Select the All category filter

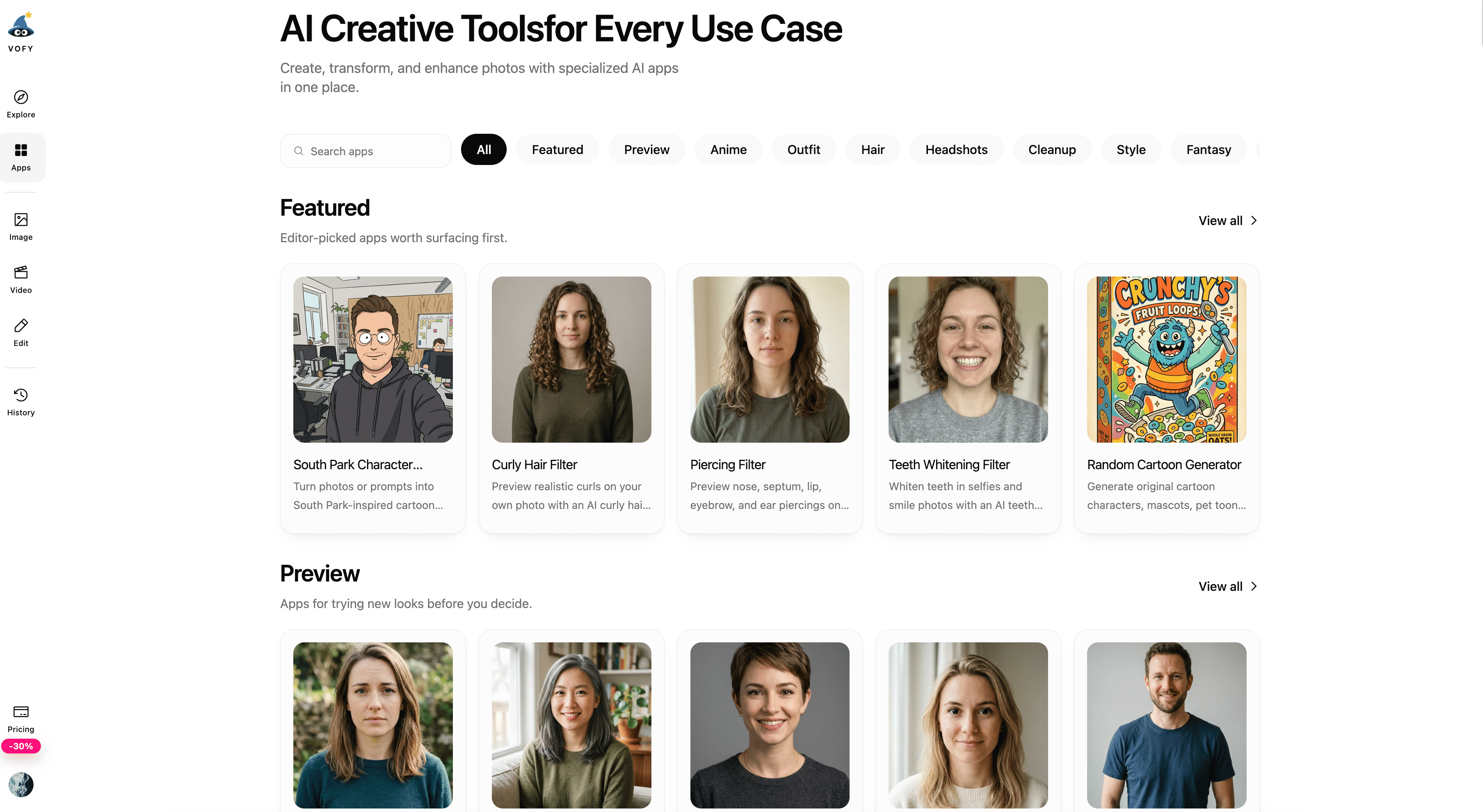(484, 150)
